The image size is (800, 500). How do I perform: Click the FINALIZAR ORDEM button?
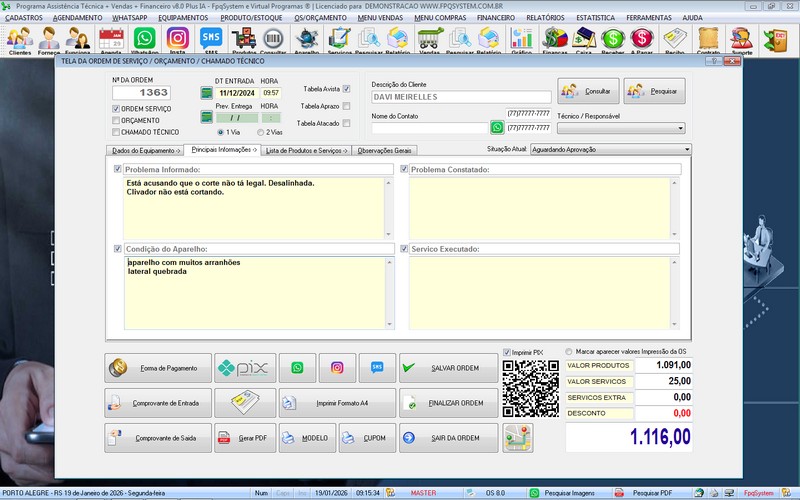point(448,403)
